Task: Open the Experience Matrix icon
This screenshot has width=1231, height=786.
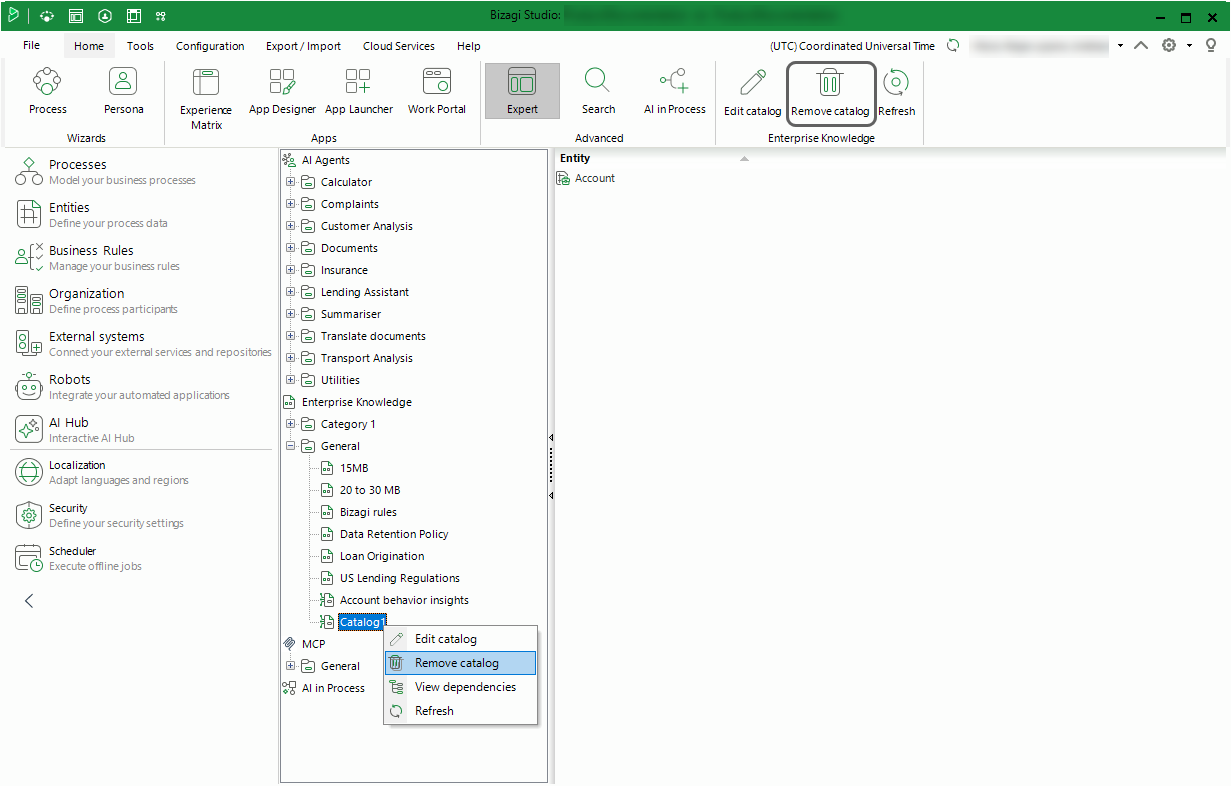Action: click(x=206, y=99)
